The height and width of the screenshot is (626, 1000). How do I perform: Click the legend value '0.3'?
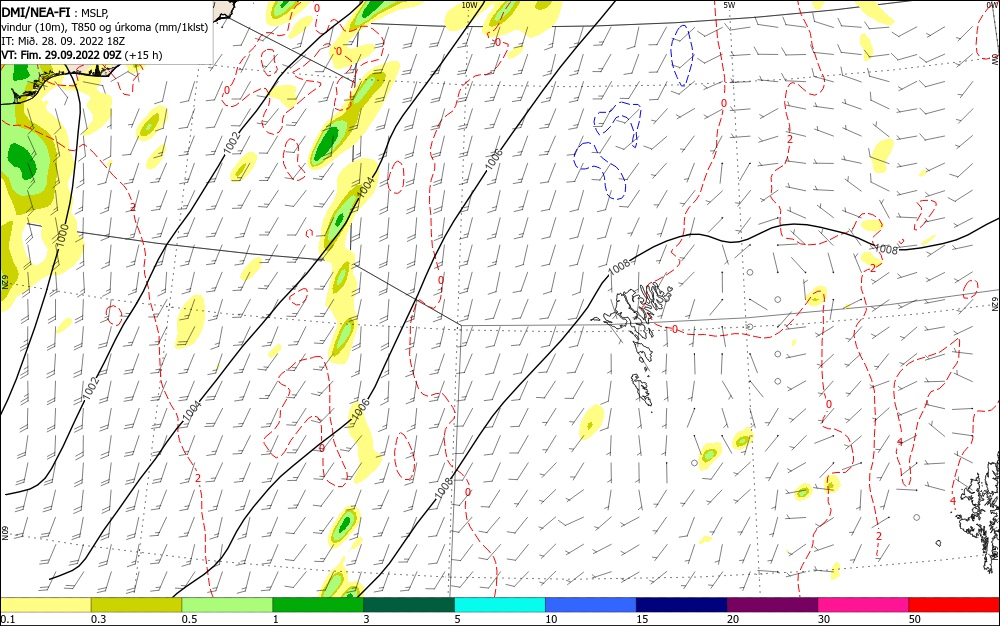(98, 619)
